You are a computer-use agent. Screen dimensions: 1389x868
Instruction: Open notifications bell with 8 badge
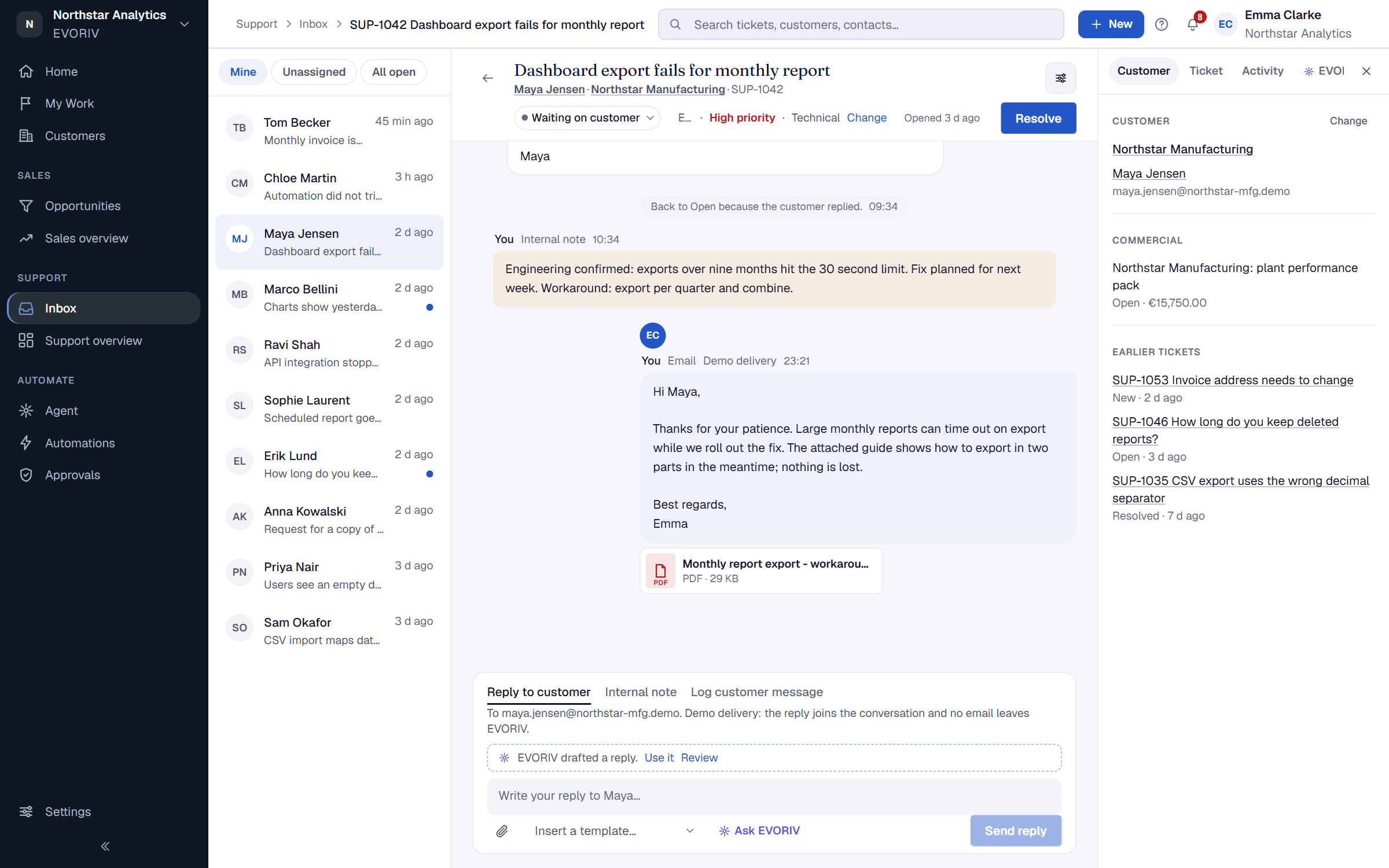click(1193, 24)
